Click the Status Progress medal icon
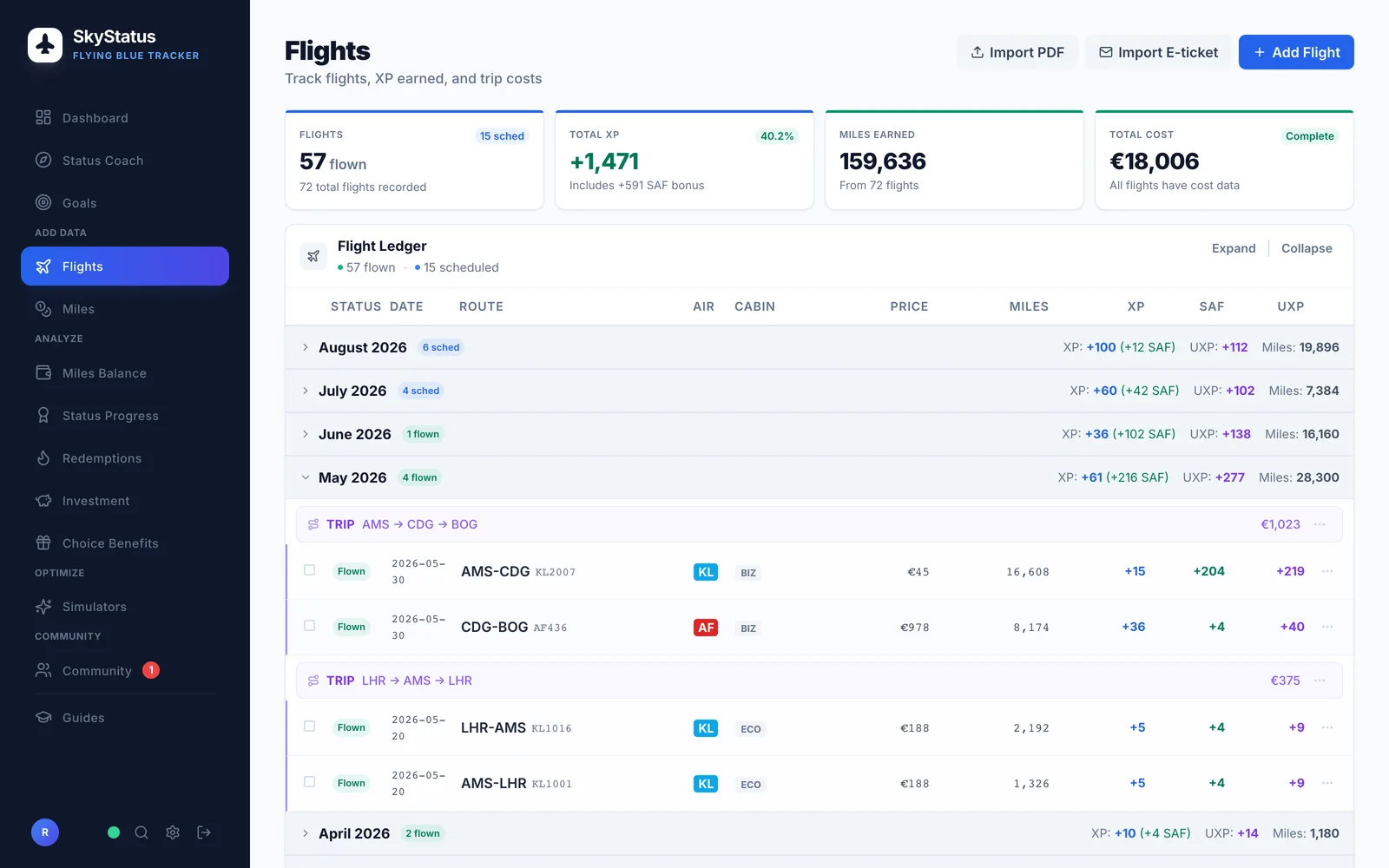Screen dimensions: 1389x868 tap(43, 416)
